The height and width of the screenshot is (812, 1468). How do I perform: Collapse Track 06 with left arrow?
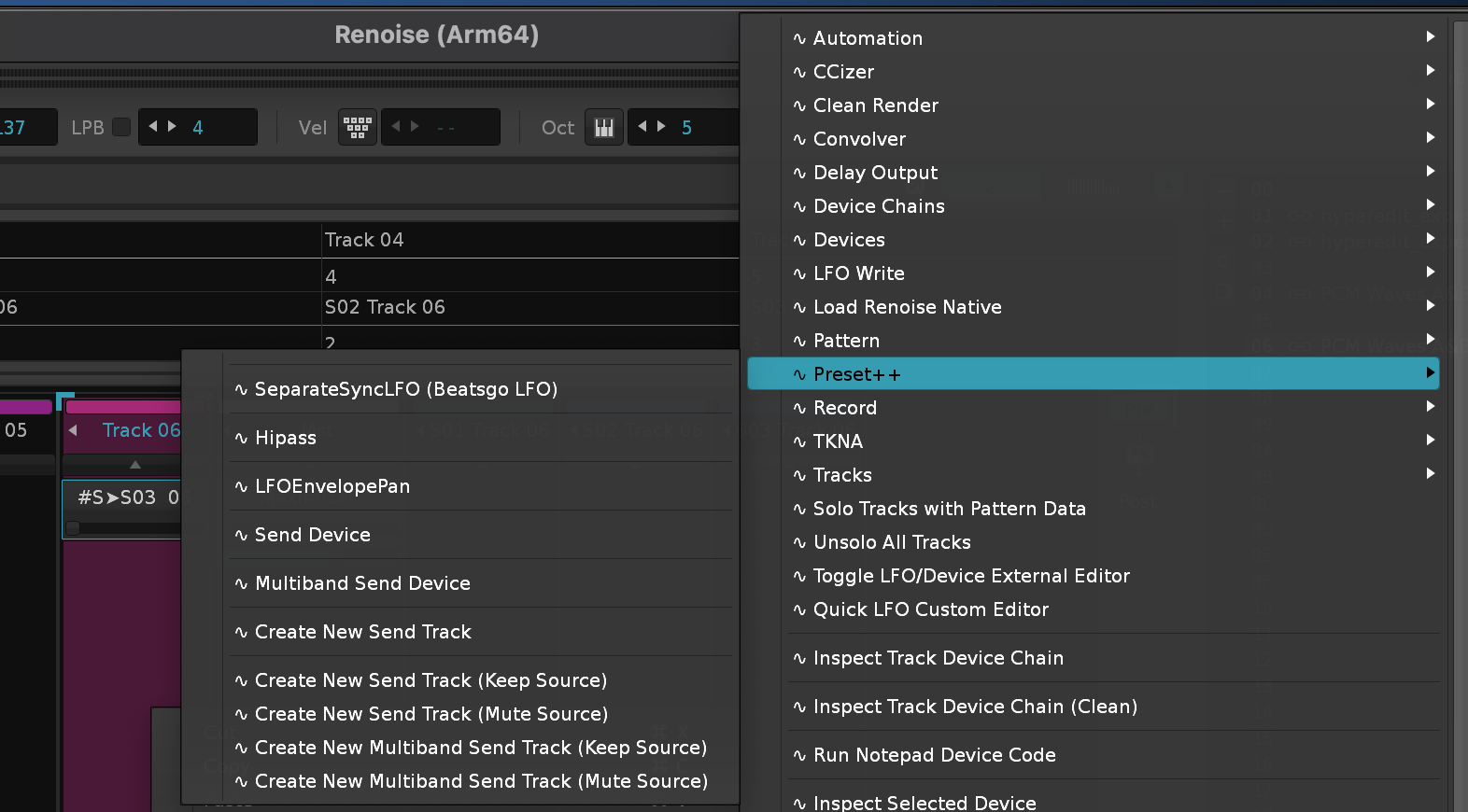73,430
